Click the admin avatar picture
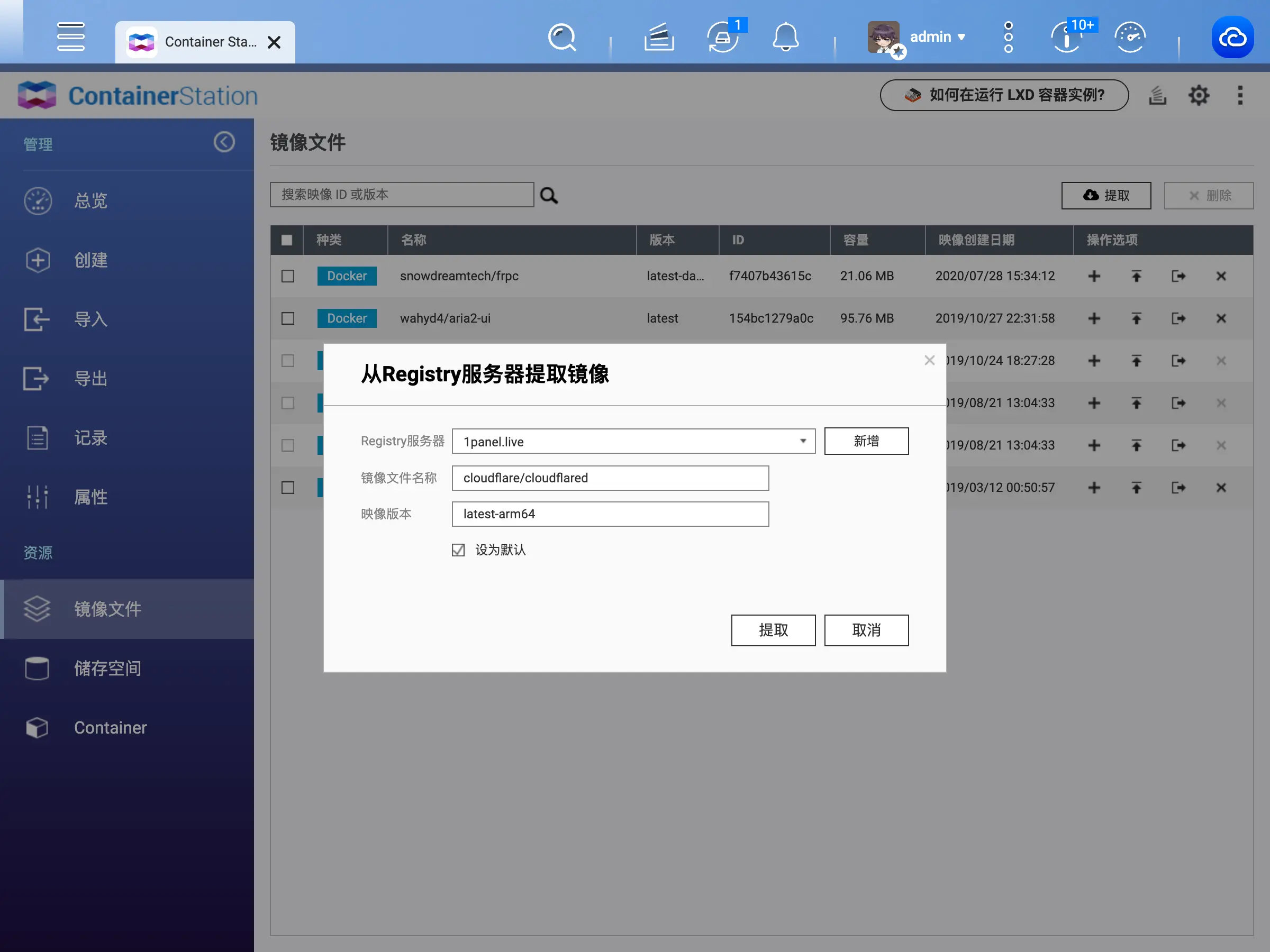The image size is (1270, 952). click(884, 38)
